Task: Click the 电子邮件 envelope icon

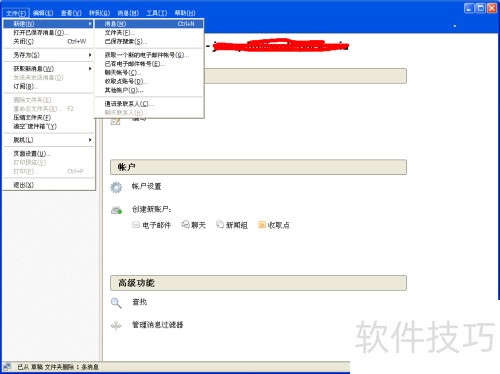Action: pos(136,225)
